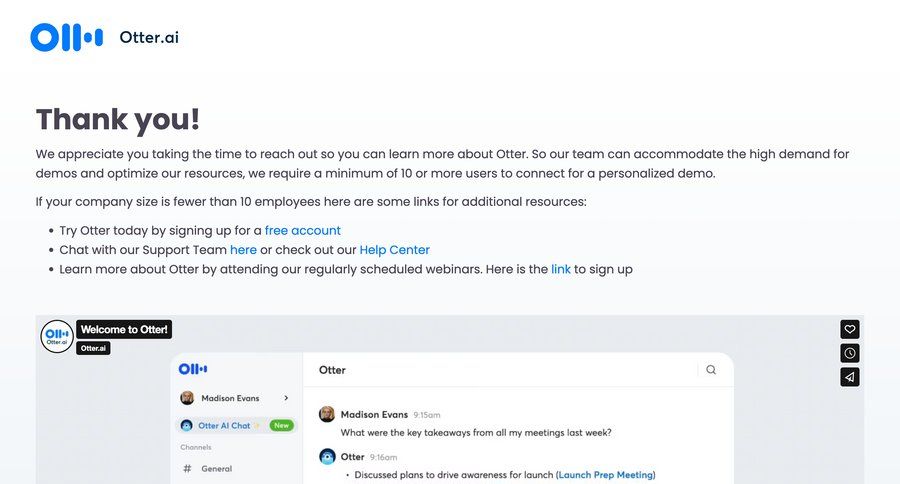
Task: Click the Otter logo in the app sidebar
Action: 193,369
